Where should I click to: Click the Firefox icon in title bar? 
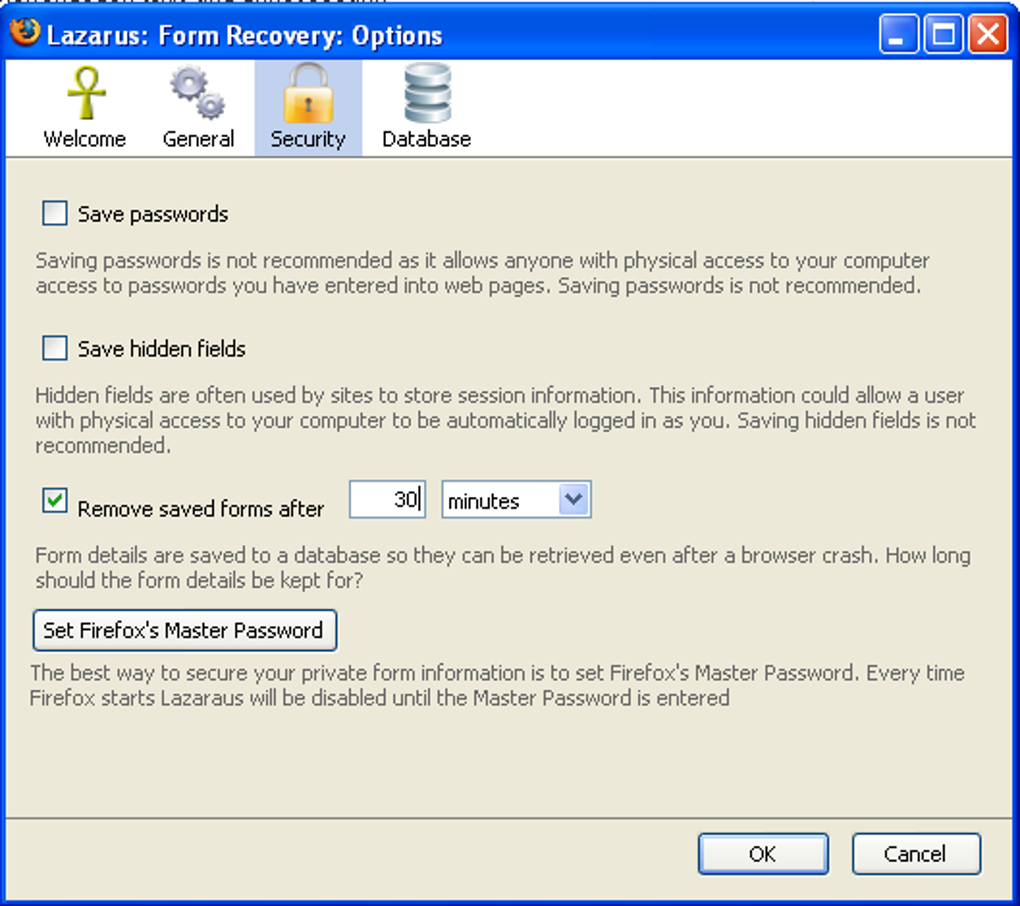pos(25,33)
